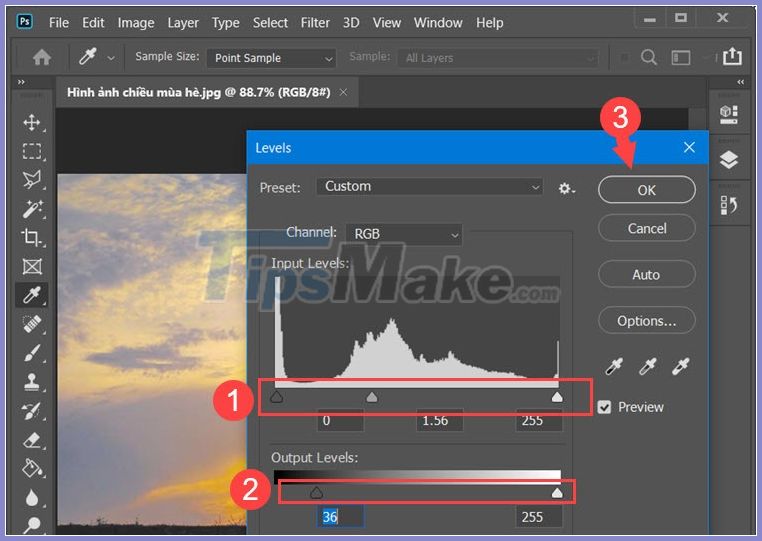Screen dimensions: 762x541
Task: Open the eyedropper tool preset picker arrow
Action: click(x=111, y=58)
